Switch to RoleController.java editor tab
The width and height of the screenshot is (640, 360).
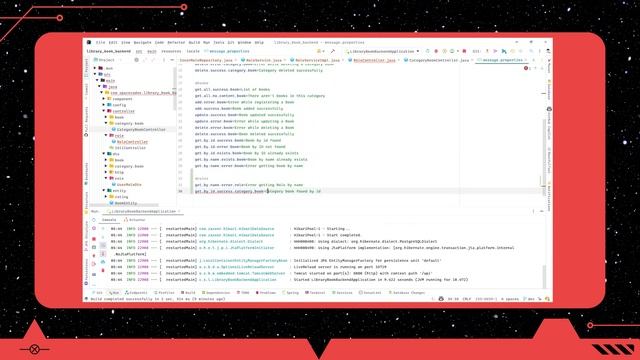[x=374, y=60]
